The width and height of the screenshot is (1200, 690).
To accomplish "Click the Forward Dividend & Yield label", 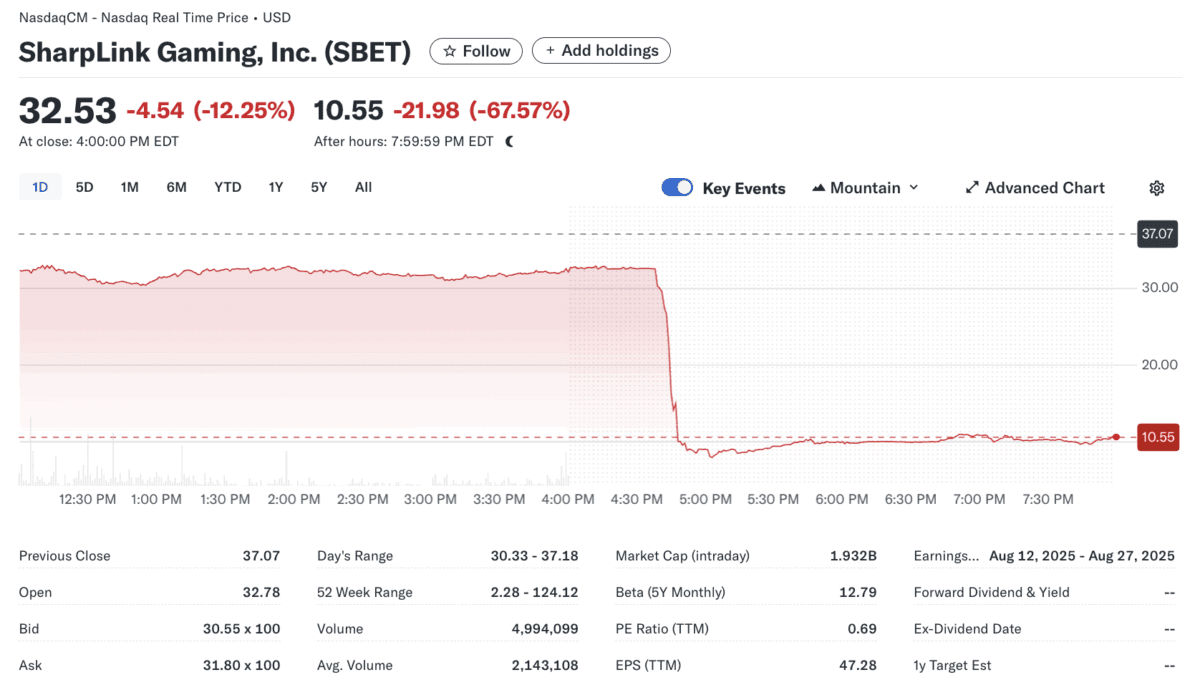I will [991, 593].
